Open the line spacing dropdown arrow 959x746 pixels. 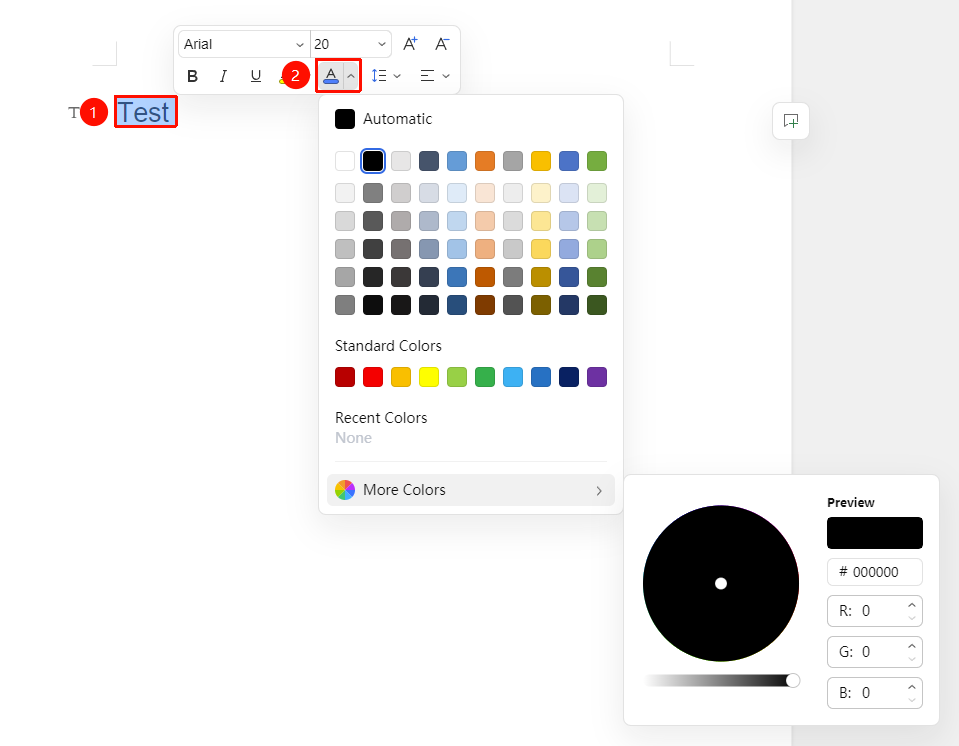point(397,76)
